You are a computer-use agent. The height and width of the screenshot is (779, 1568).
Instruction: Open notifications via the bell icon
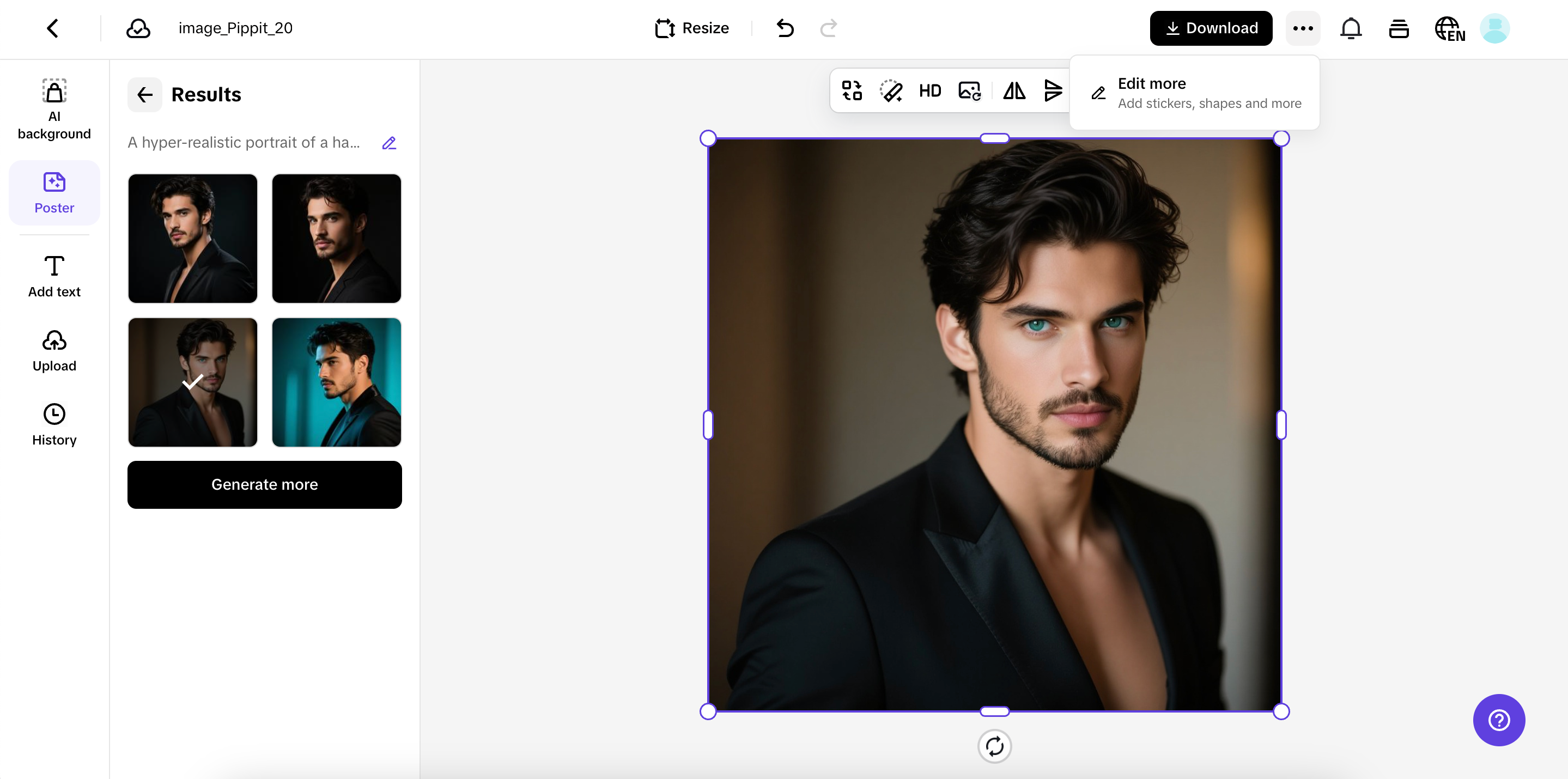[1351, 28]
